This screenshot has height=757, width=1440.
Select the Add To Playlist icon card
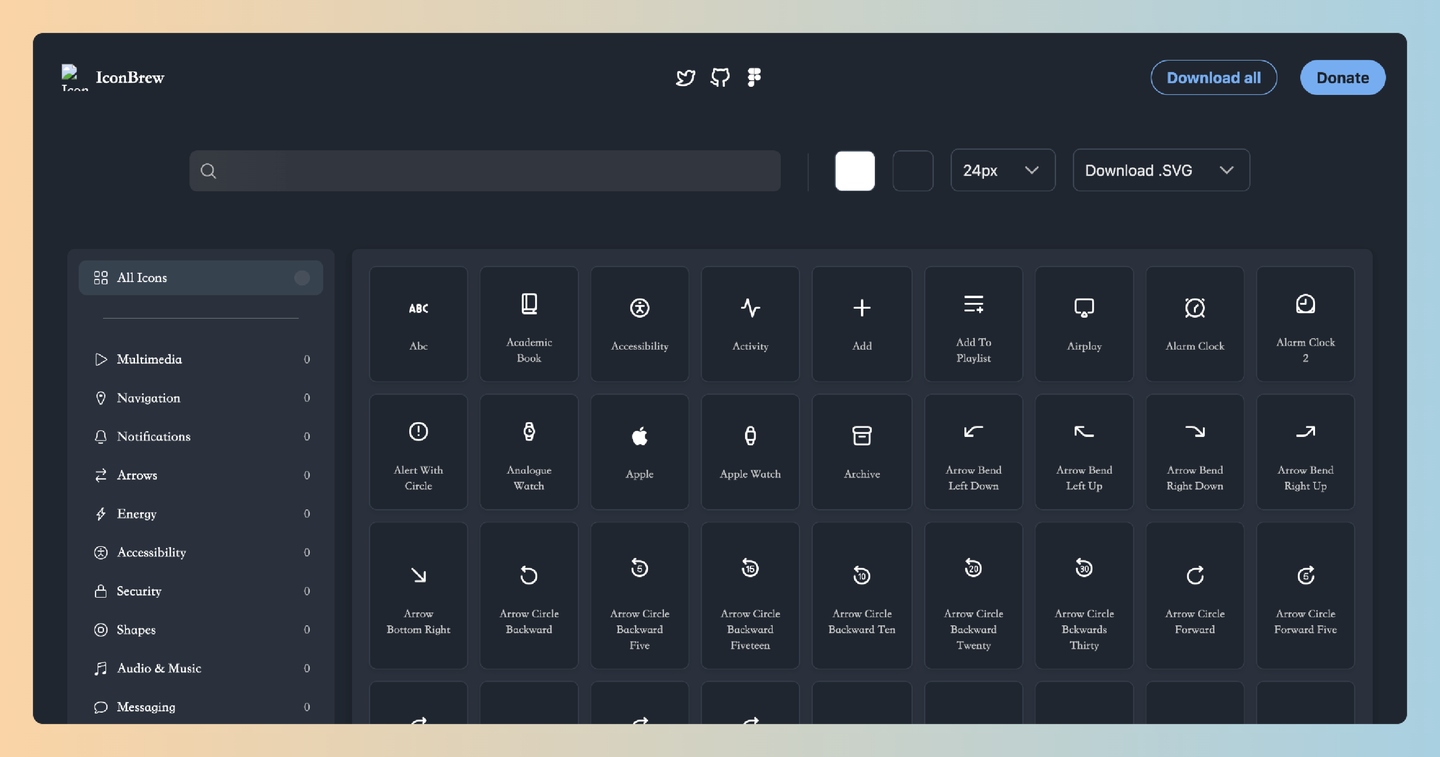(973, 324)
